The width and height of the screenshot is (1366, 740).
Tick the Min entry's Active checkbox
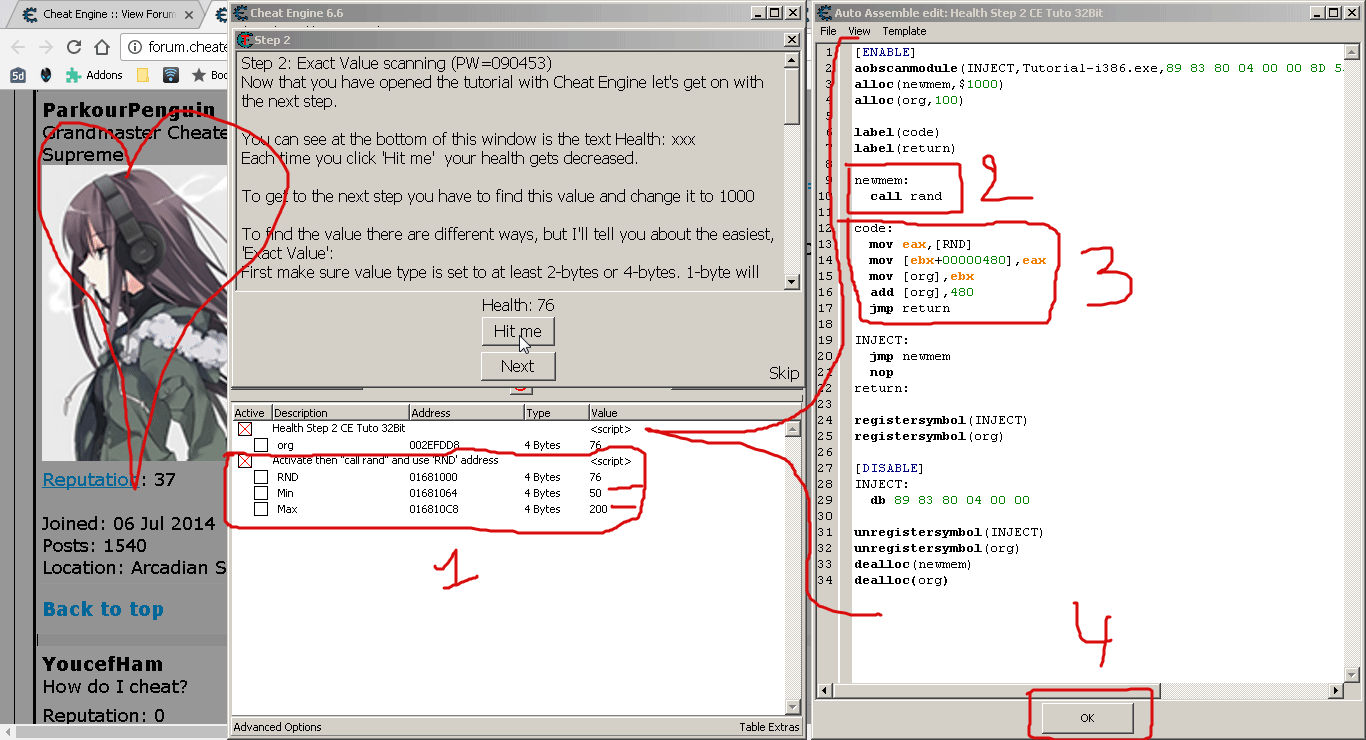point(261,493)
